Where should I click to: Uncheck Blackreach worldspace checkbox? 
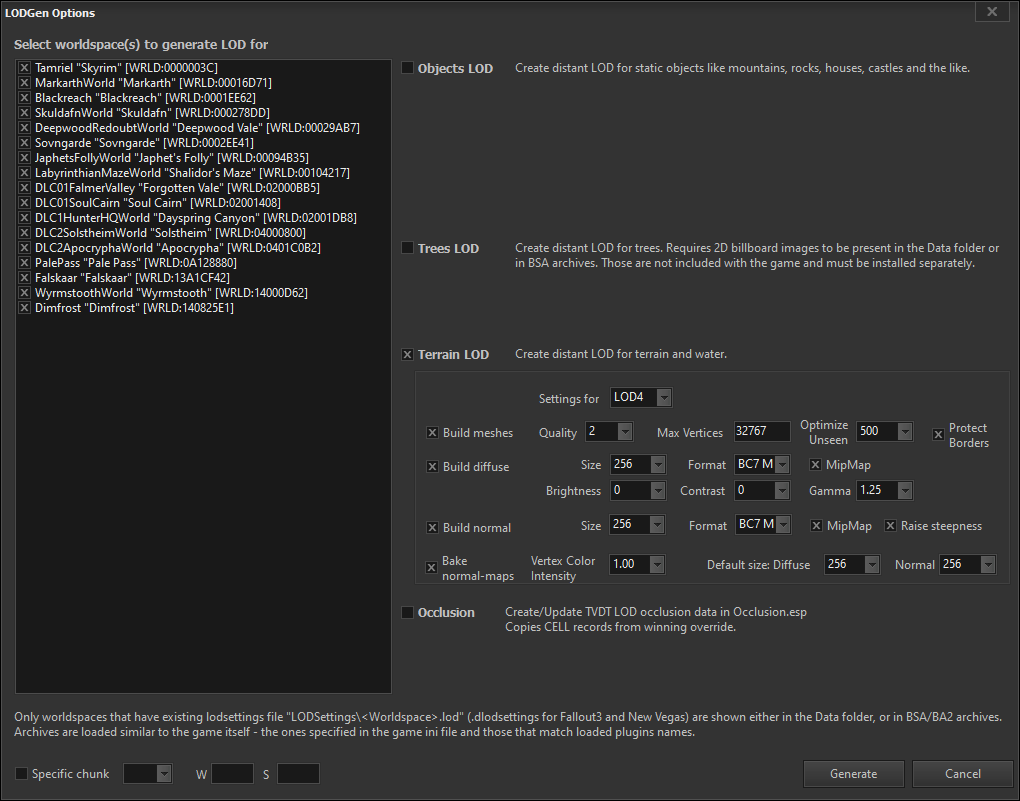point(24,98)
